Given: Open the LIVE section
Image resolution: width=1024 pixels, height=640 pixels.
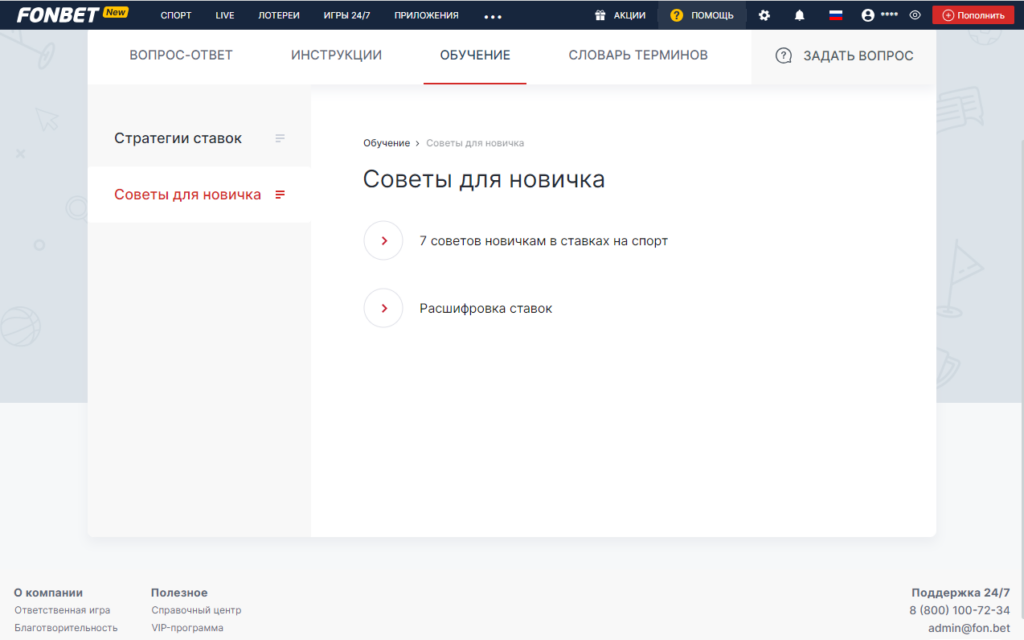Looking at the screenshot, I should pyautogui.click(x=225, y=15).
